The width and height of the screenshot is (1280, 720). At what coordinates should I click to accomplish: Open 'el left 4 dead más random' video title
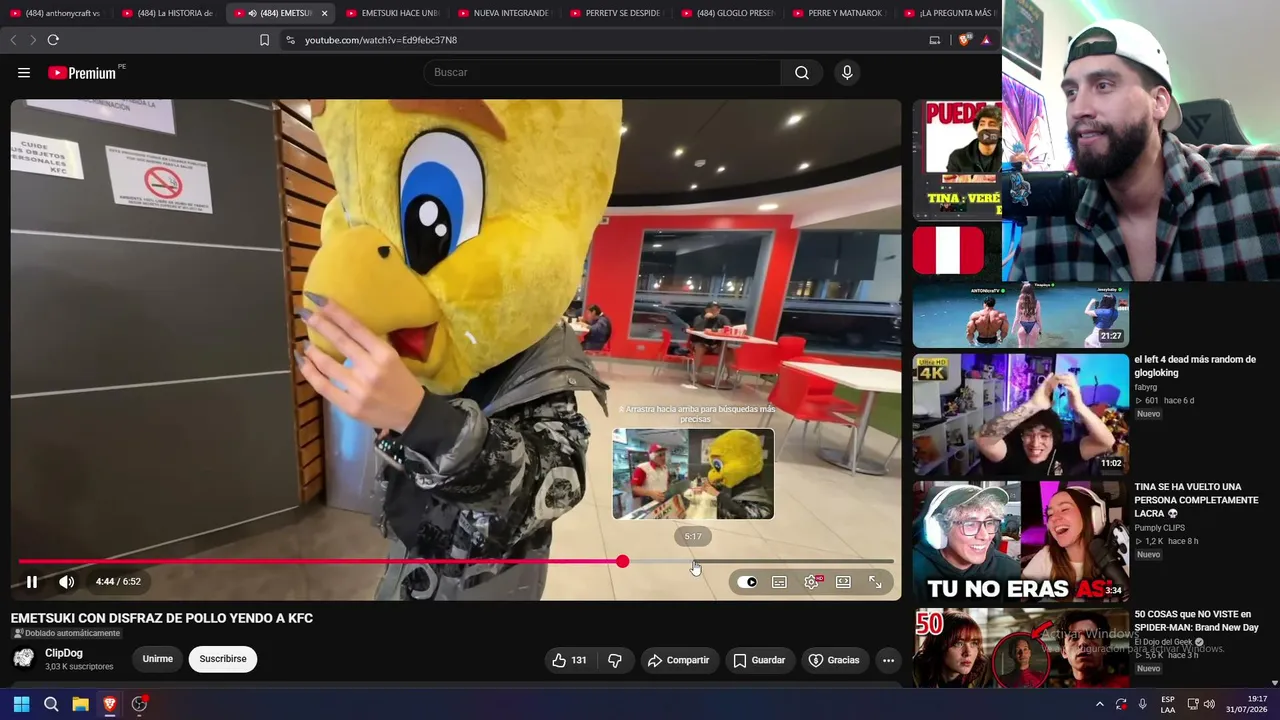(1195, 366)
